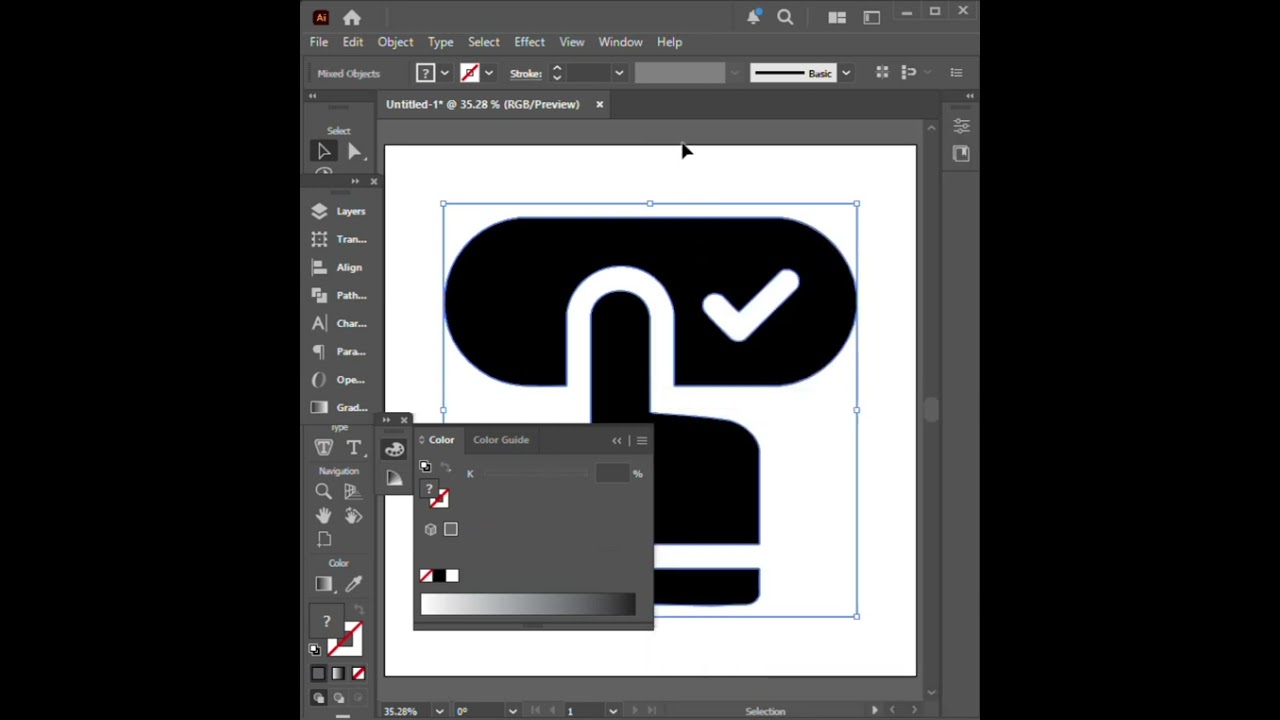
Task: Open the Gradient panel
Action: tap(339, 407)
